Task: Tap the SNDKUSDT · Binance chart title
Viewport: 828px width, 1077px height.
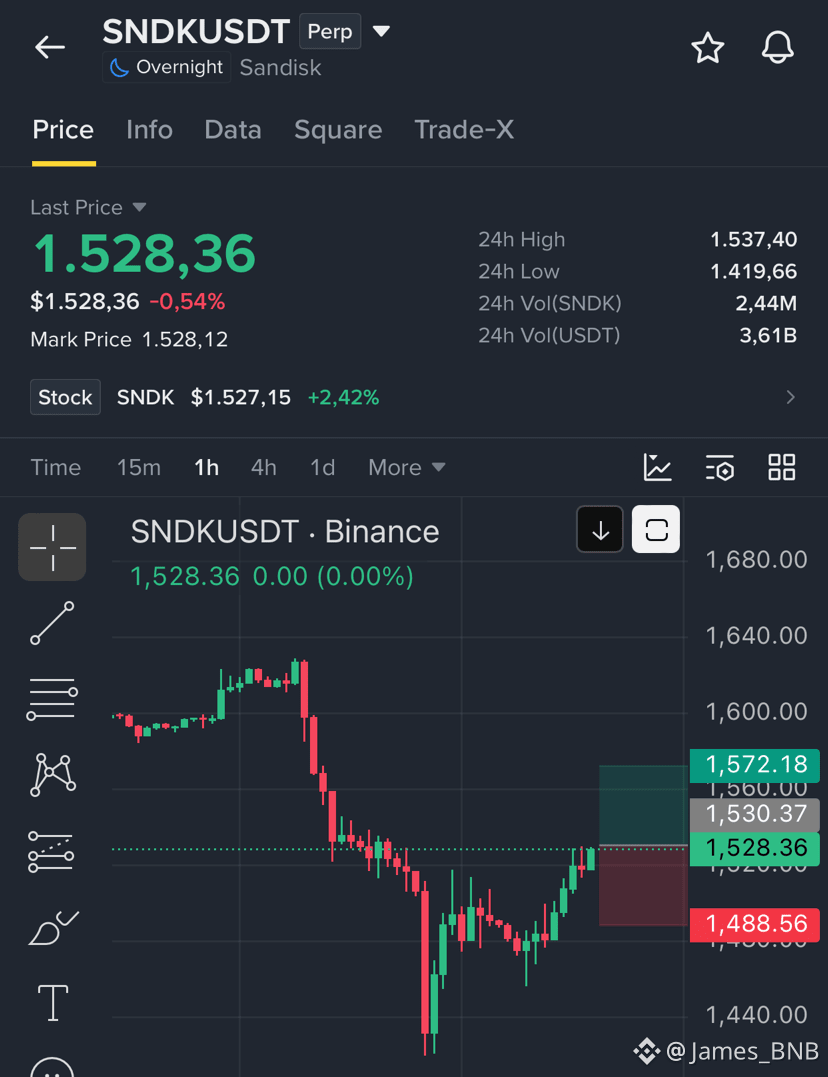Action: pyautogui.click(x=284, y=532)
